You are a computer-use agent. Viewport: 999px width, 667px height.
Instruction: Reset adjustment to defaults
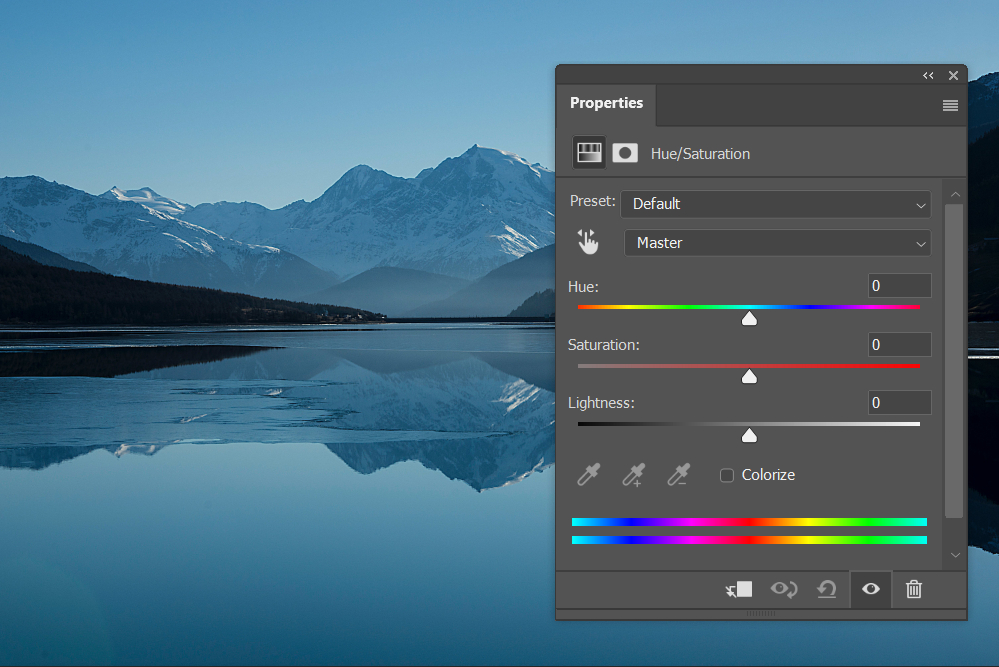[x=826, y=590]
